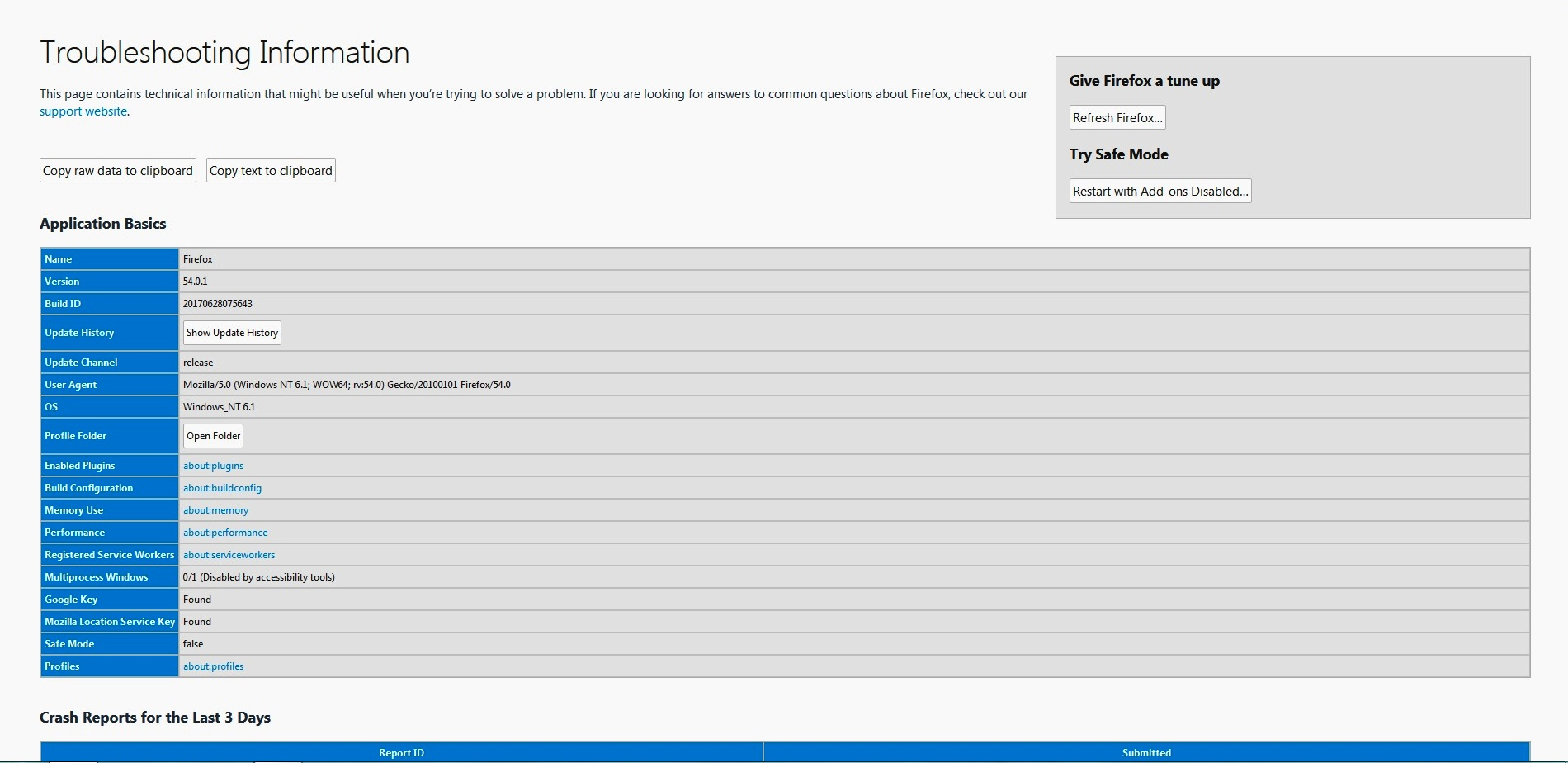Open the profile folder
1568x763 pixels.
(x=213, y=436)
